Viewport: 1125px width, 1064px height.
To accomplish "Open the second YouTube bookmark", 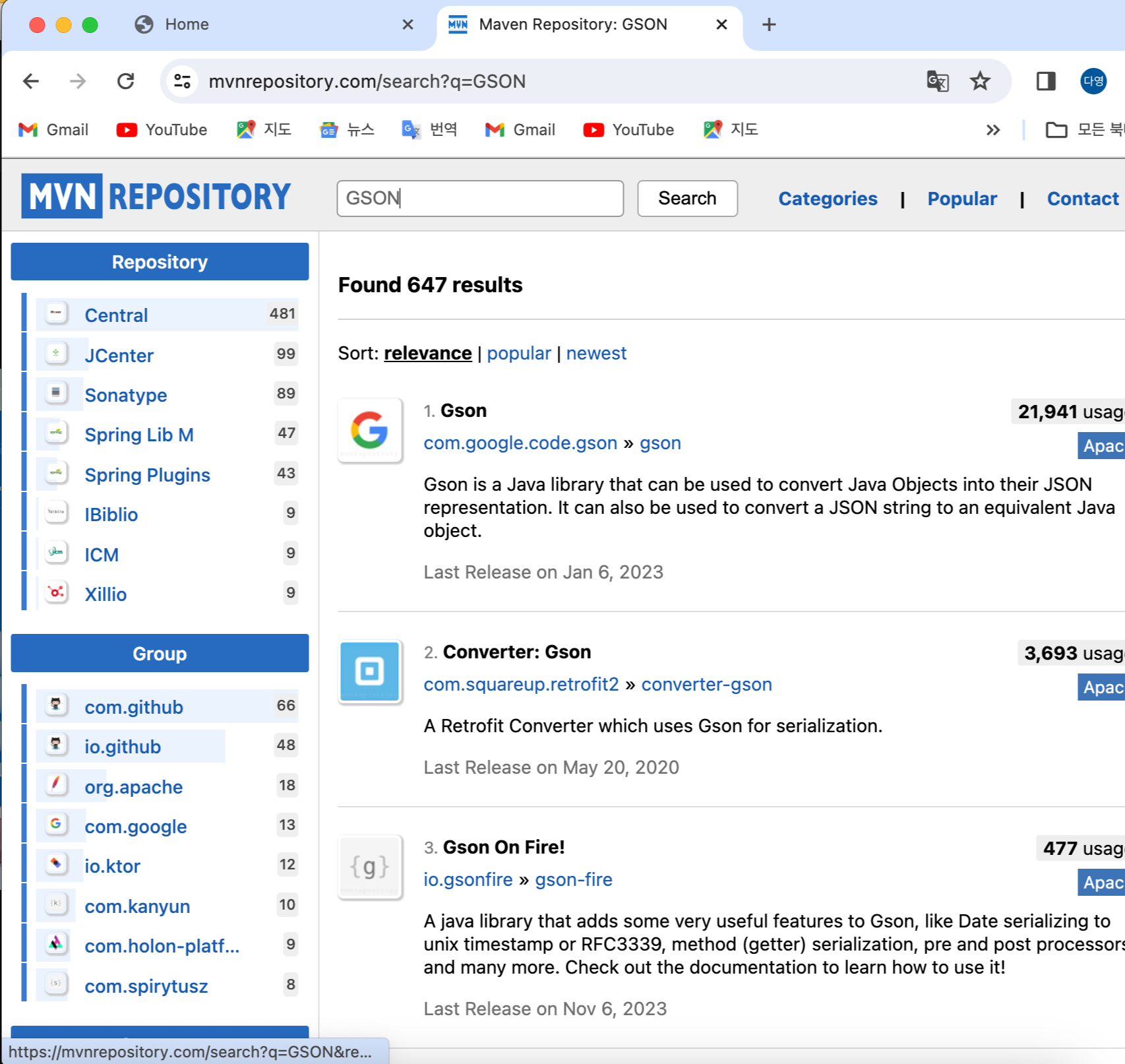I will pyautogui.click(x=628, y=130).
